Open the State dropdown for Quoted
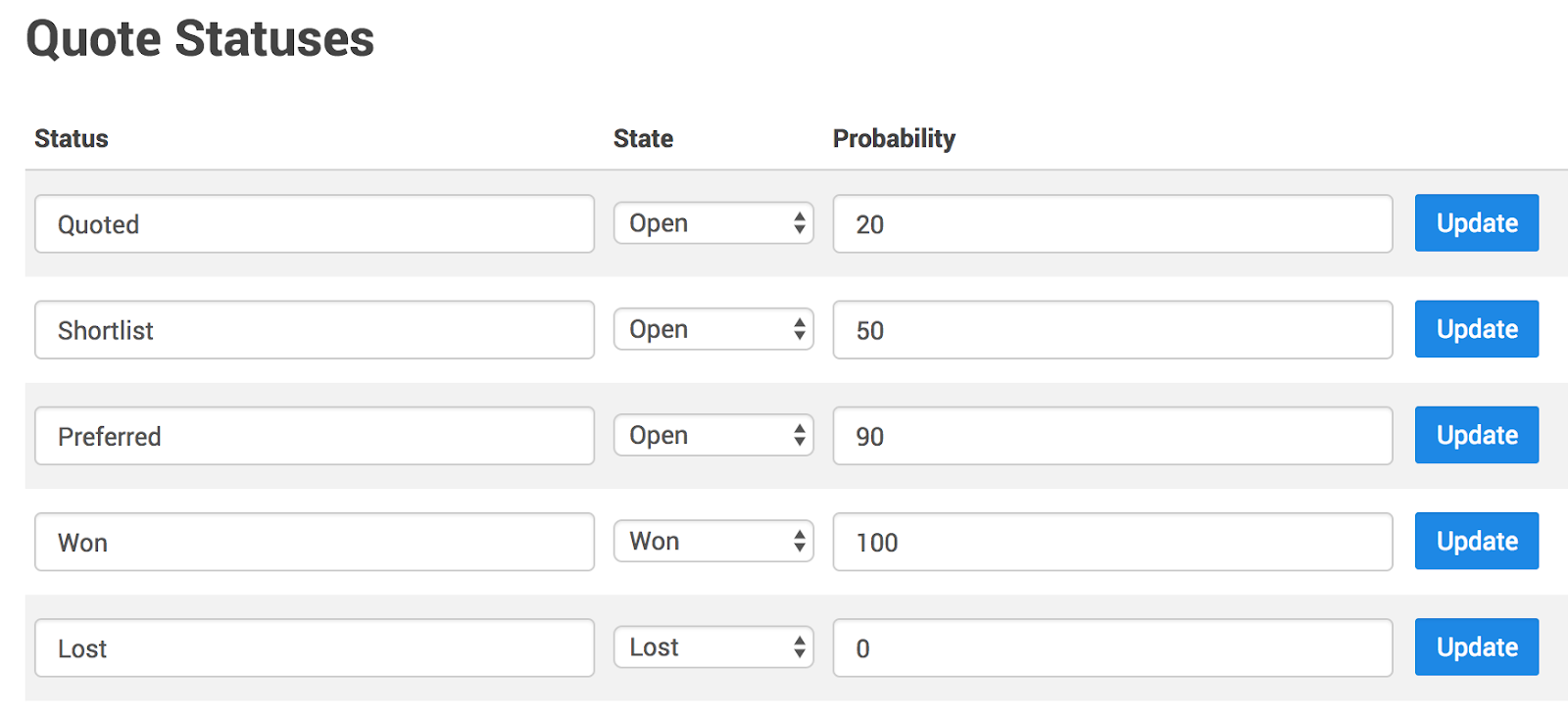1568x717 pixels. point(713,223)
